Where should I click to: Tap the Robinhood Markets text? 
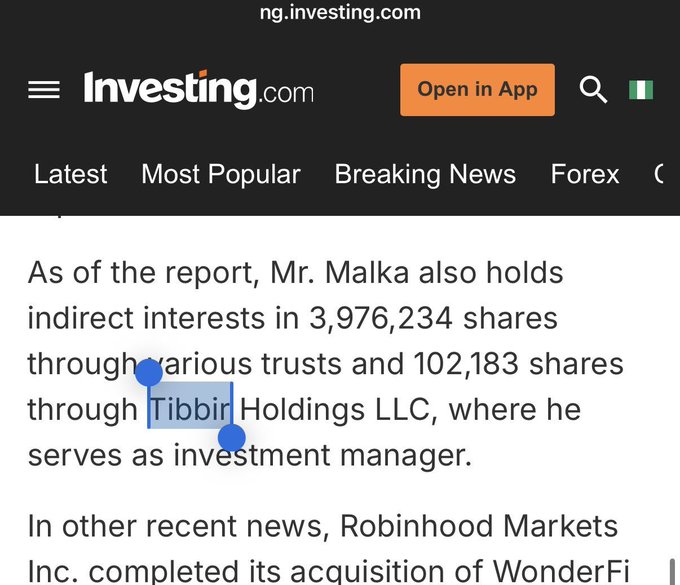click(x=479, y=526)
